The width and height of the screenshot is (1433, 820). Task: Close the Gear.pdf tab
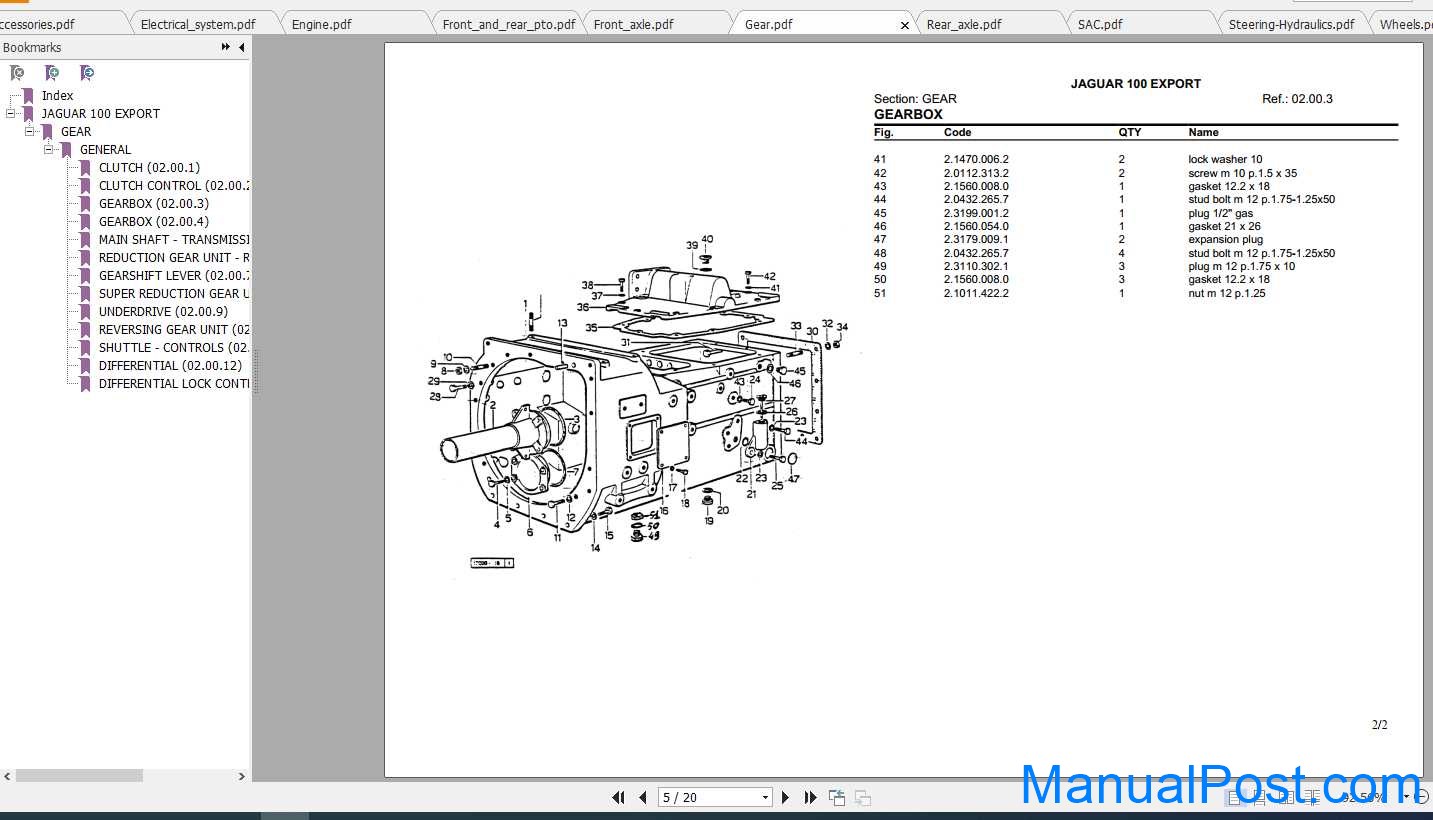[x=905, y=25]
